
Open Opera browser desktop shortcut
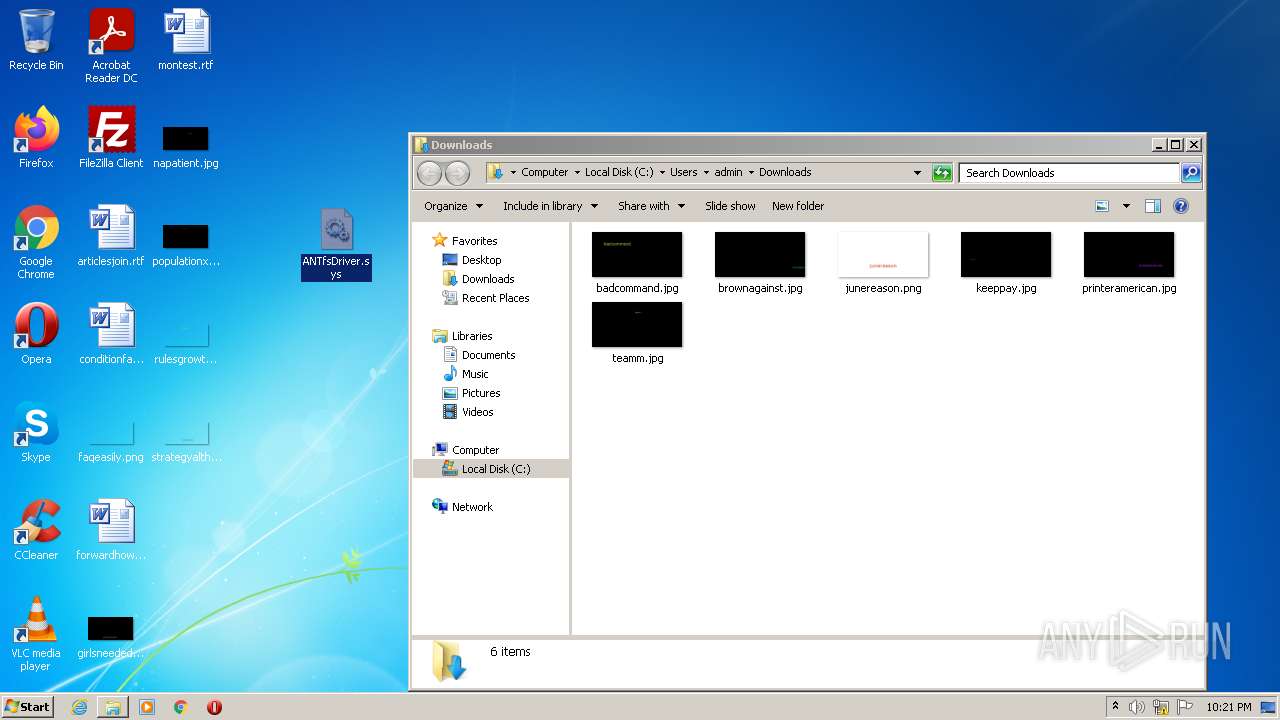pos(36,334)
